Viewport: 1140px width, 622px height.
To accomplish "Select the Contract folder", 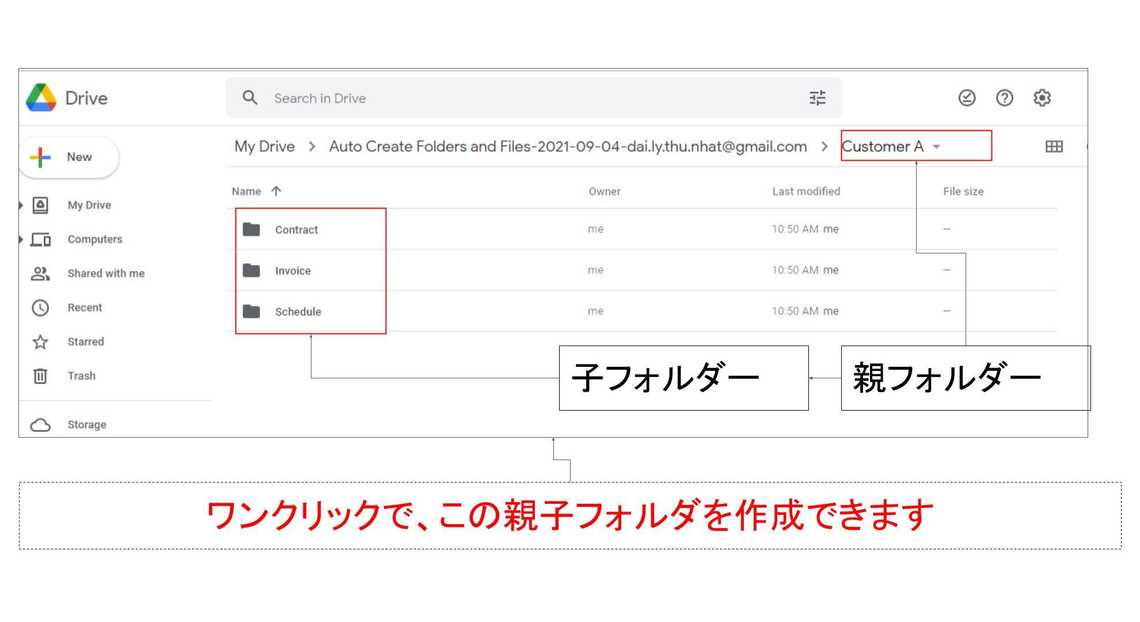I will (296, 230).
